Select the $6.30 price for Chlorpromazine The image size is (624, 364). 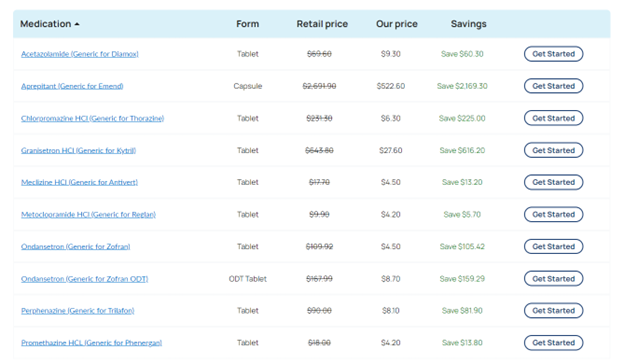click(391, 119)
